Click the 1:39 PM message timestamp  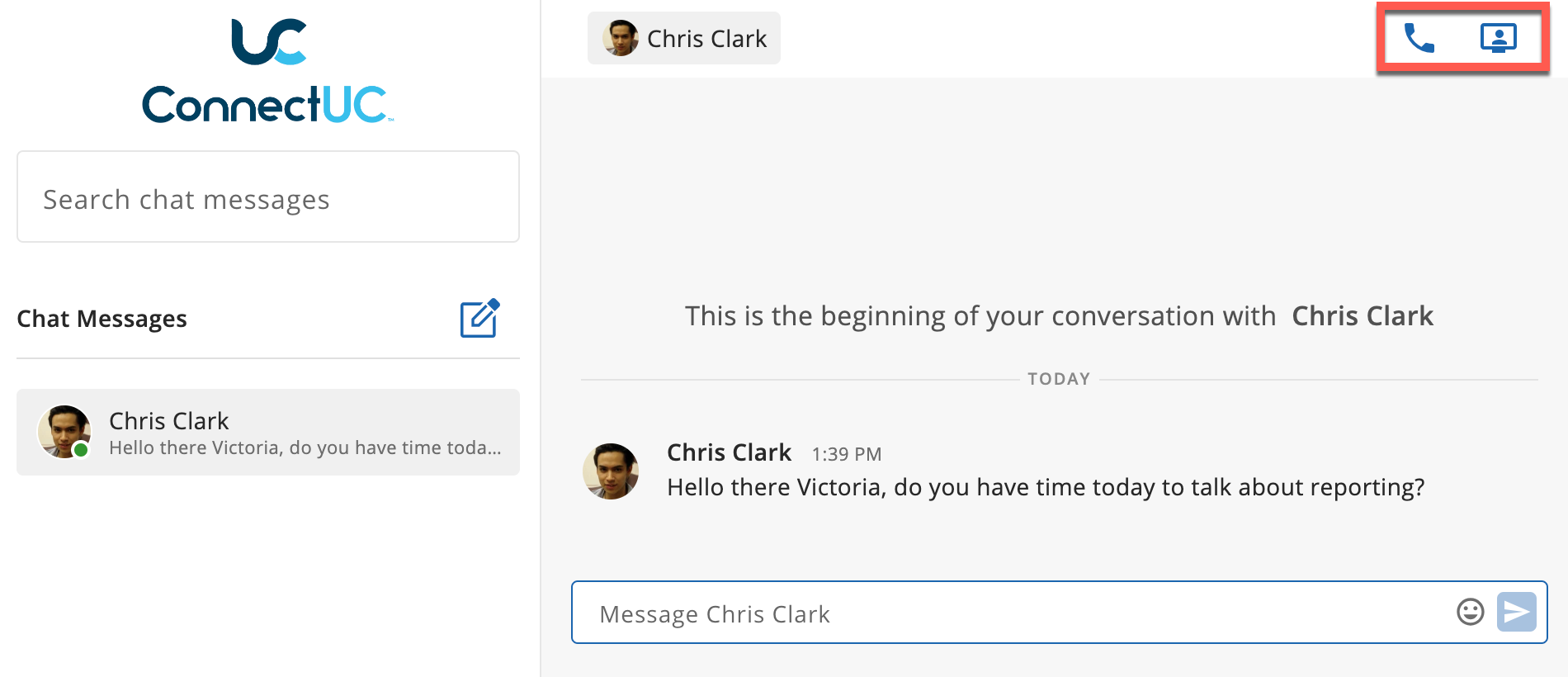click(x=847, y=454)
